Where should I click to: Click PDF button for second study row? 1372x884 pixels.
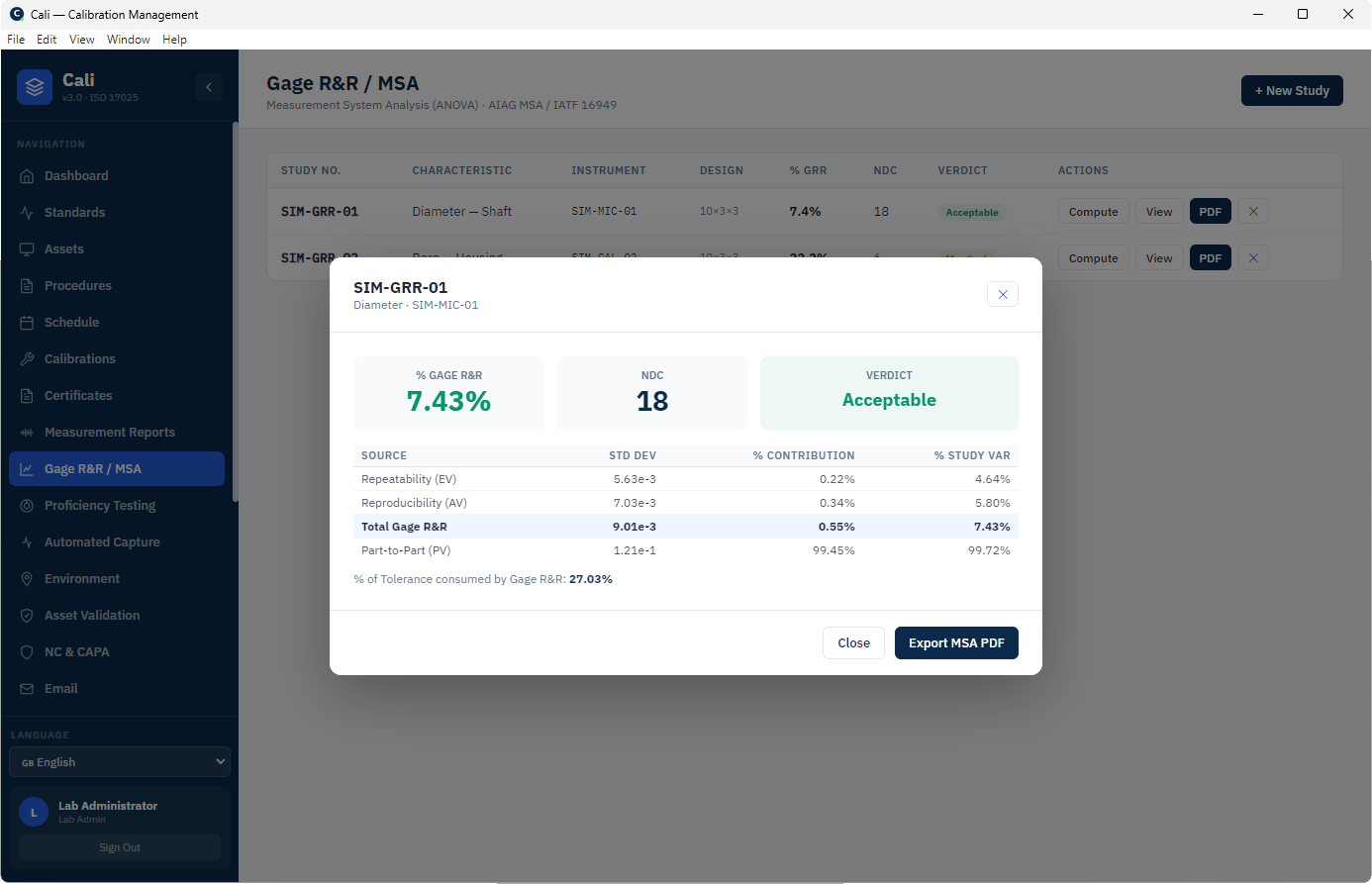(x=1211, y=258)
